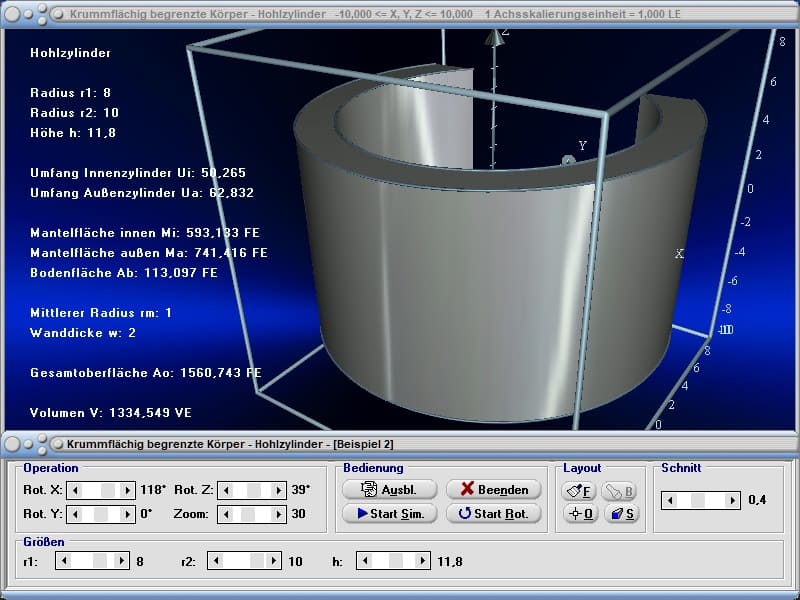This screenshot has height=600, width=800.
Task: Click the Layout O crosshair button
Action: point(580,513)
